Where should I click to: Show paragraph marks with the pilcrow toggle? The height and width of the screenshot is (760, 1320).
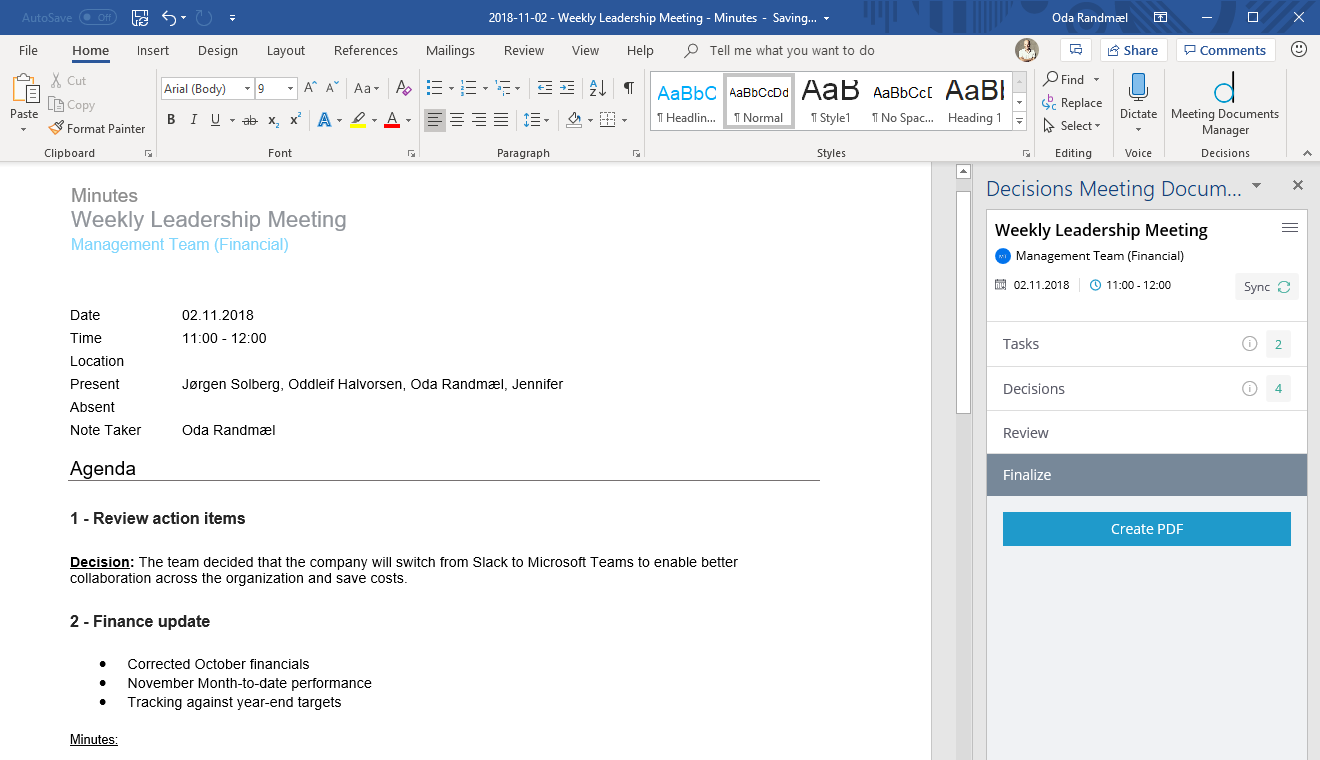(x=627, y=88)
